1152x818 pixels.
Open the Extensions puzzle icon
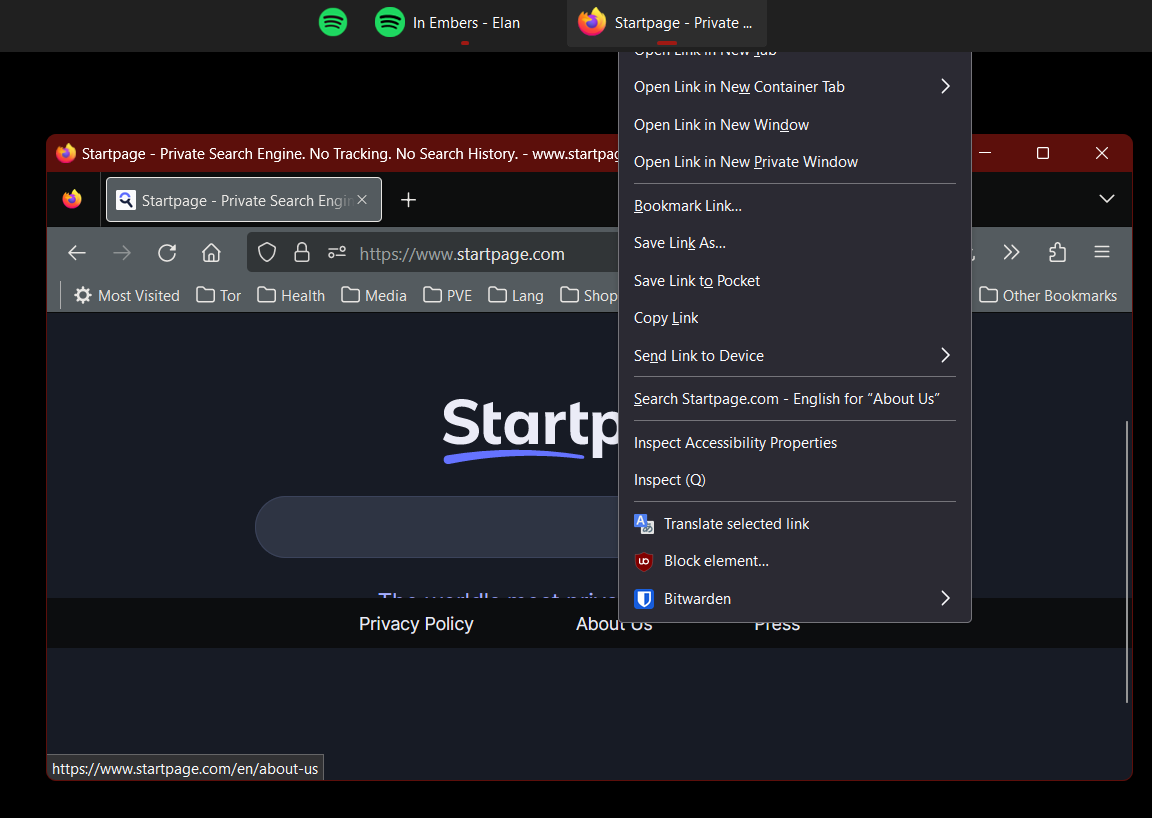click(x=1057, y=253)
